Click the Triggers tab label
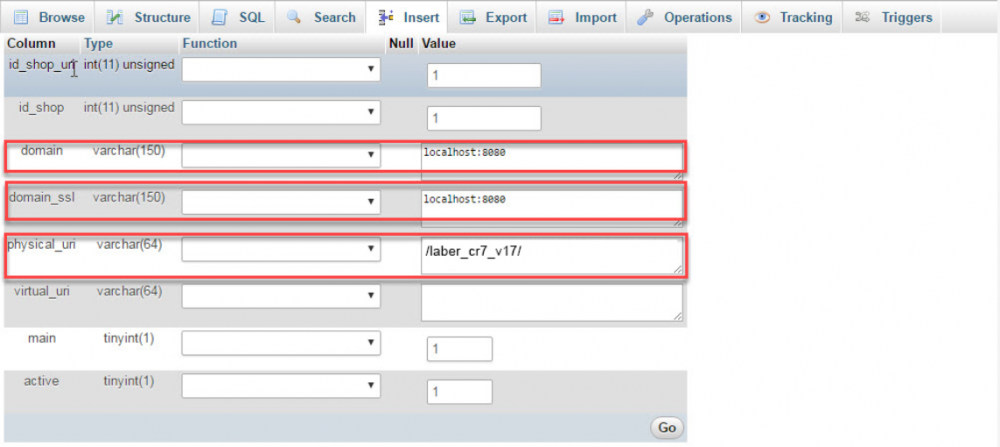 [907, 17]
